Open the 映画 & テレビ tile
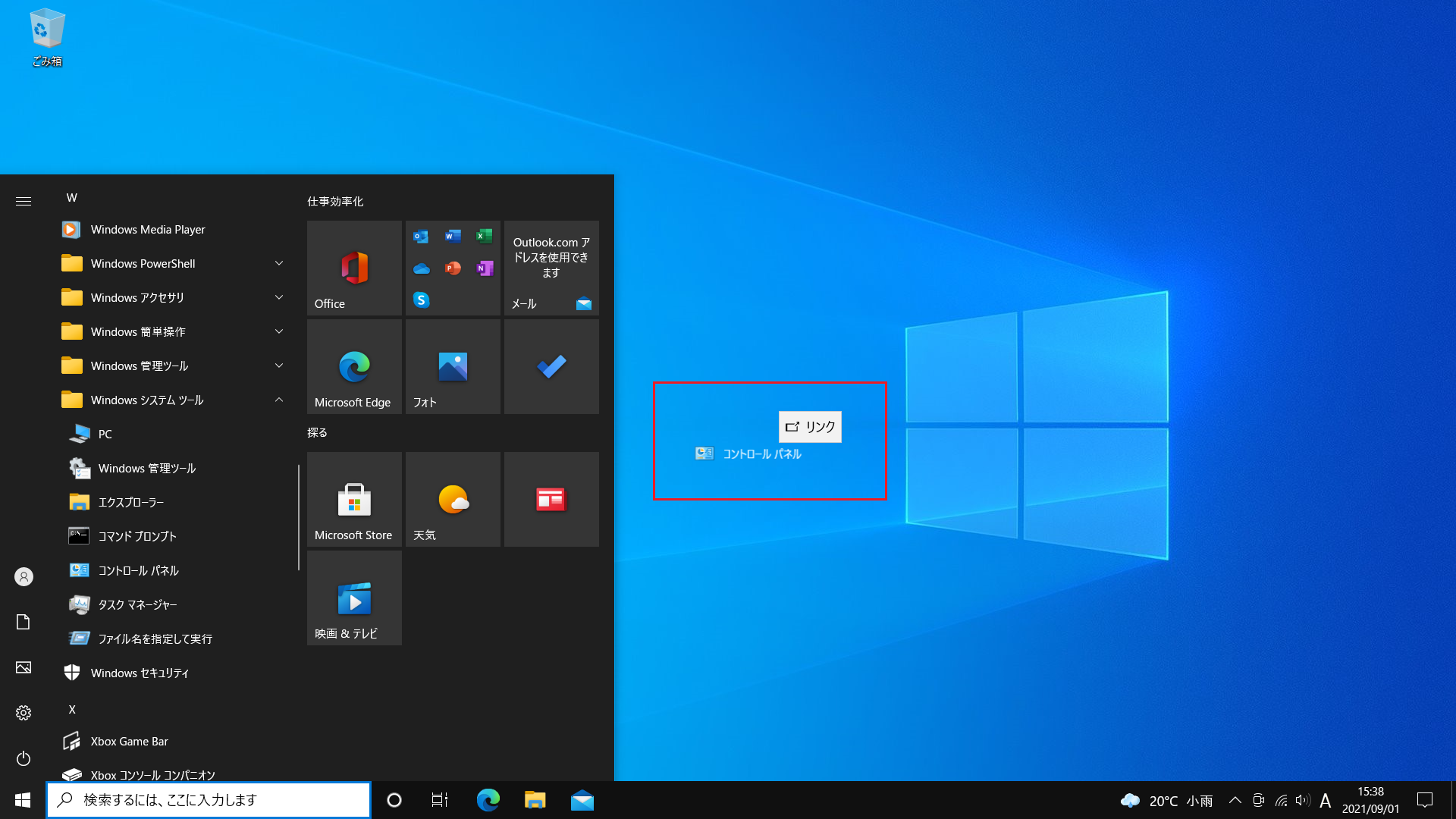1456x819 pixels. tap(354, 598)
